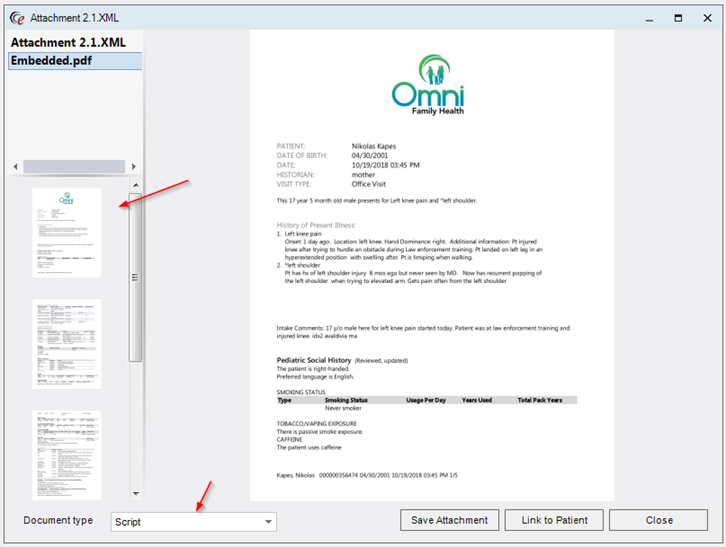
Task: Maximize the attachment viewer window
Action: coord(677,17)
